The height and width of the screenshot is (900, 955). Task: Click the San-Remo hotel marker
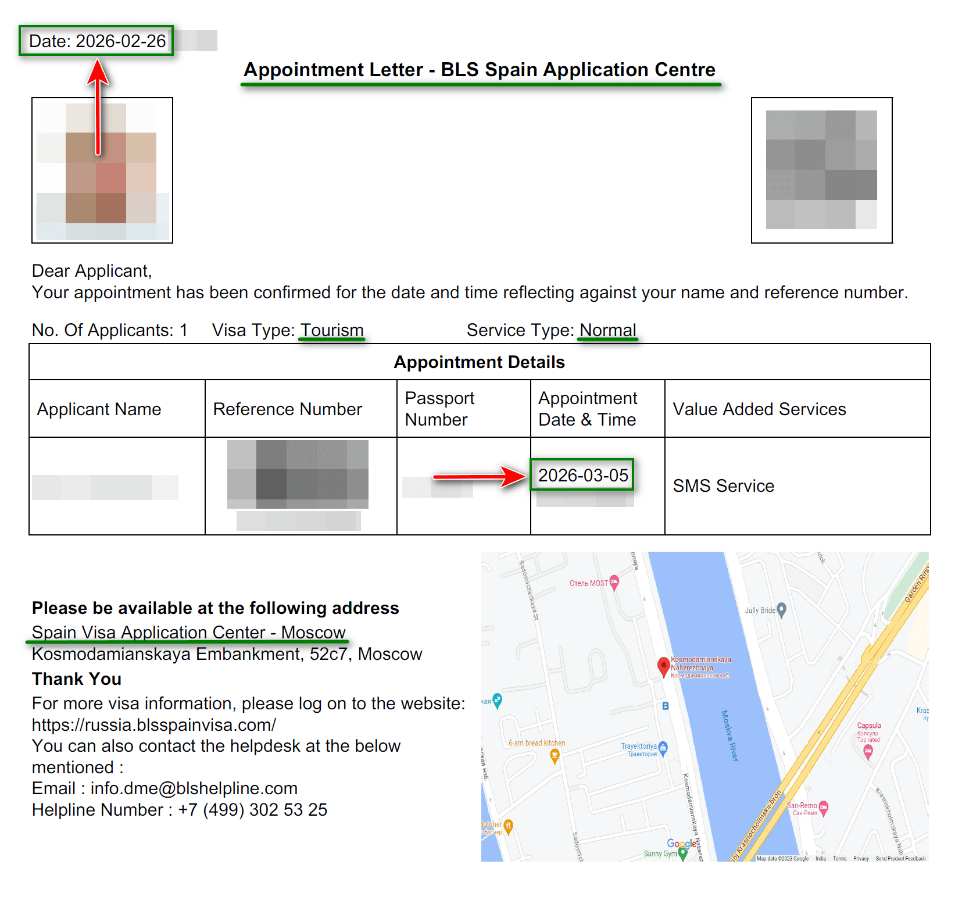click(823, 808)
